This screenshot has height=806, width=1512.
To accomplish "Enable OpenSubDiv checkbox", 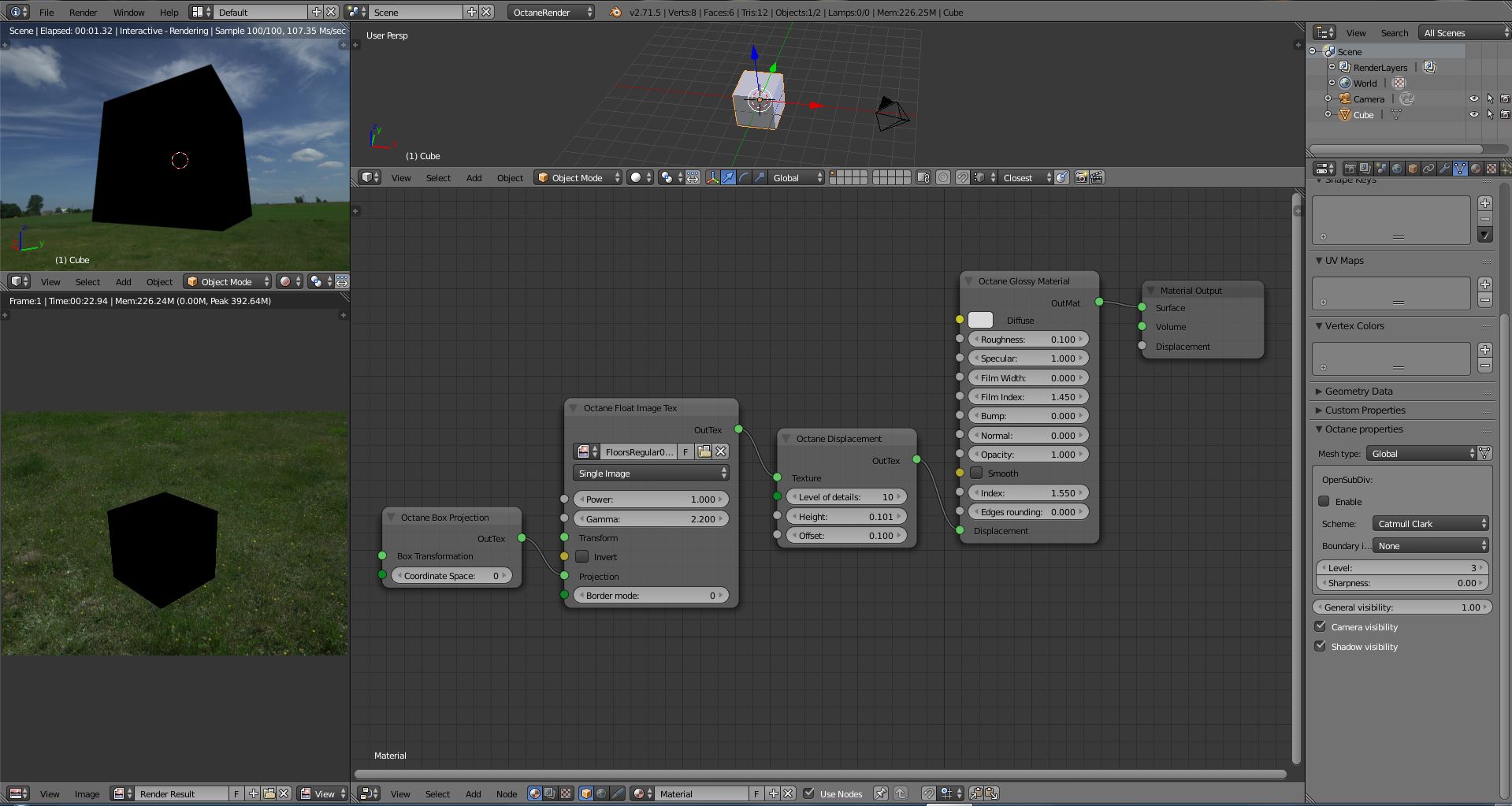I will point(1324,501).
